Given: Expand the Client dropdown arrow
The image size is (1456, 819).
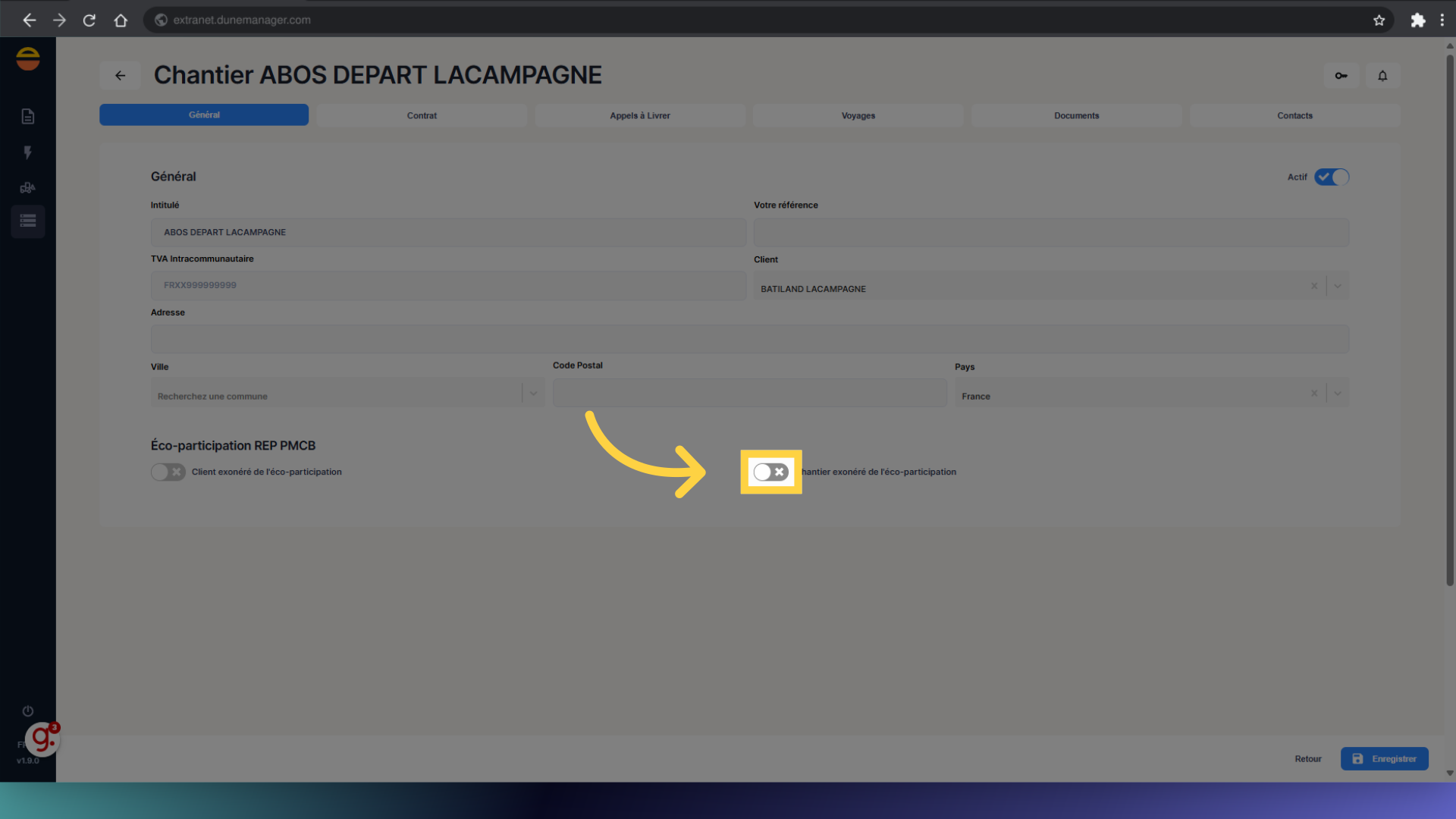Looking at the screenshot, I should click(1338, 287).
